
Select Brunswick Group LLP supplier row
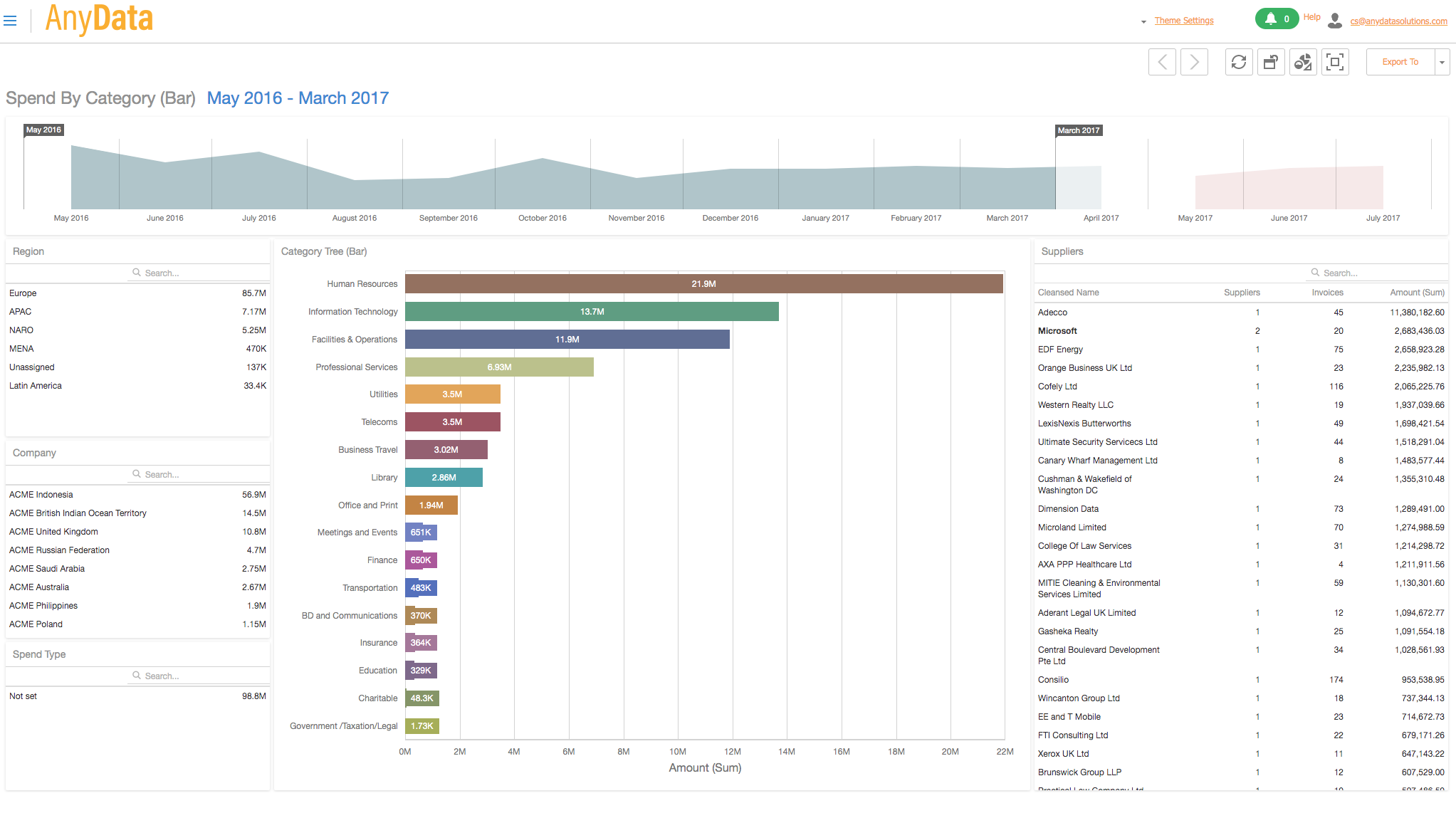[1241, 772]
